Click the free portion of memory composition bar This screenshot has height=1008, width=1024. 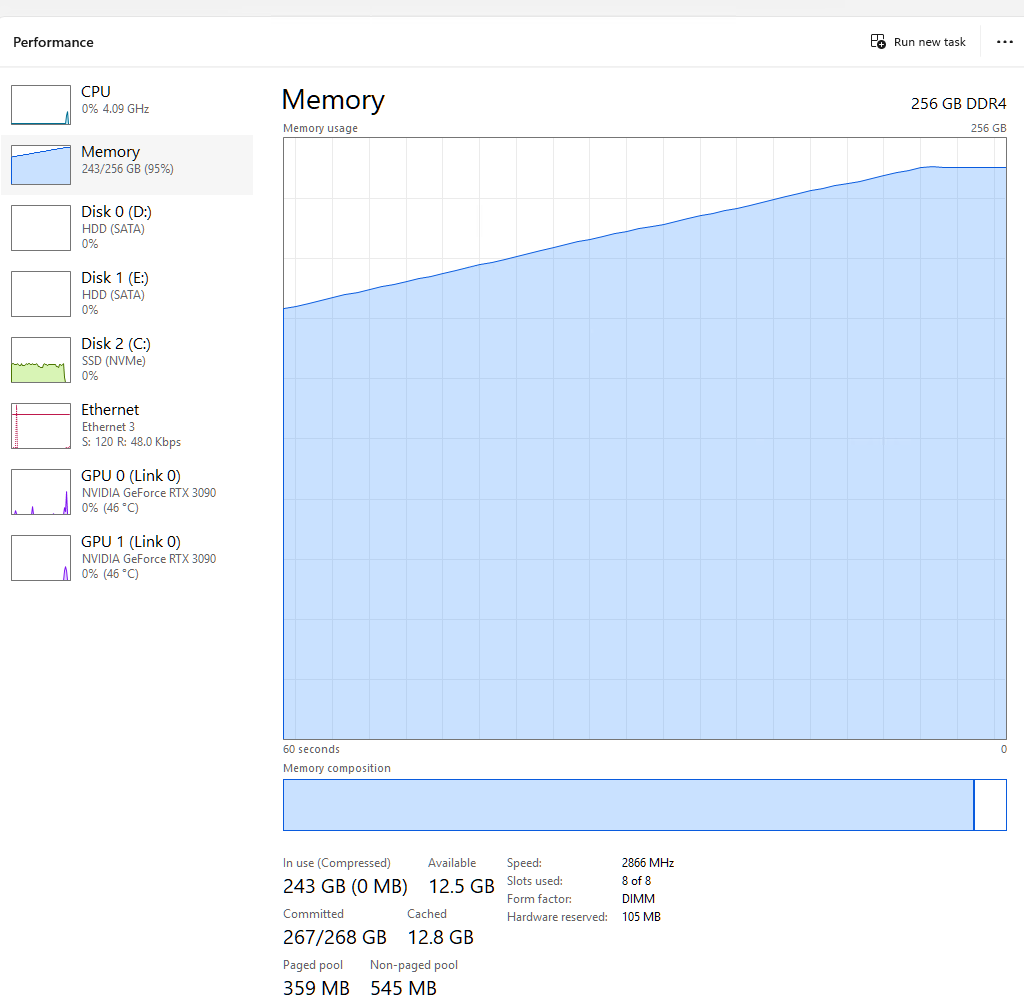pos(991,805)
